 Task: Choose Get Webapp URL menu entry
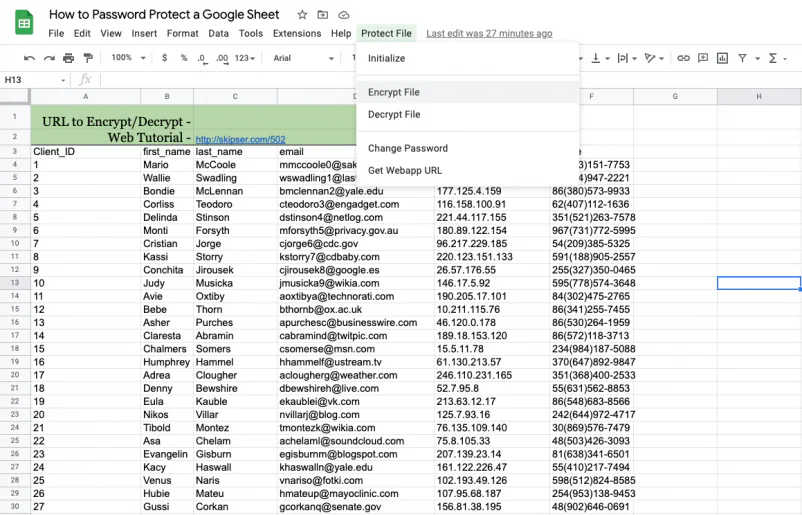point(467,170)
